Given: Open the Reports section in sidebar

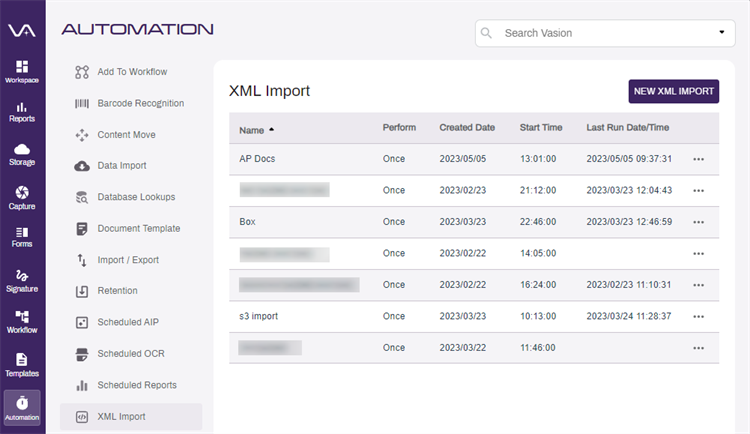Looking at the screenshot, I should (x=22, y=112).
